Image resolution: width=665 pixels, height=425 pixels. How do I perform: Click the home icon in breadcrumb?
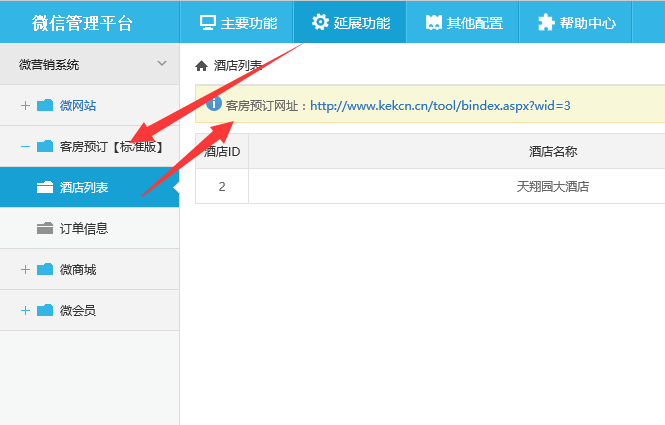(x=201, y=66)
